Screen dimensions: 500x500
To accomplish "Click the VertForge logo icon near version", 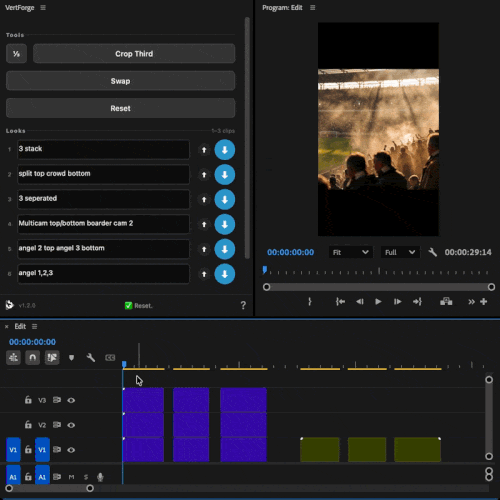I will (10, 305).
